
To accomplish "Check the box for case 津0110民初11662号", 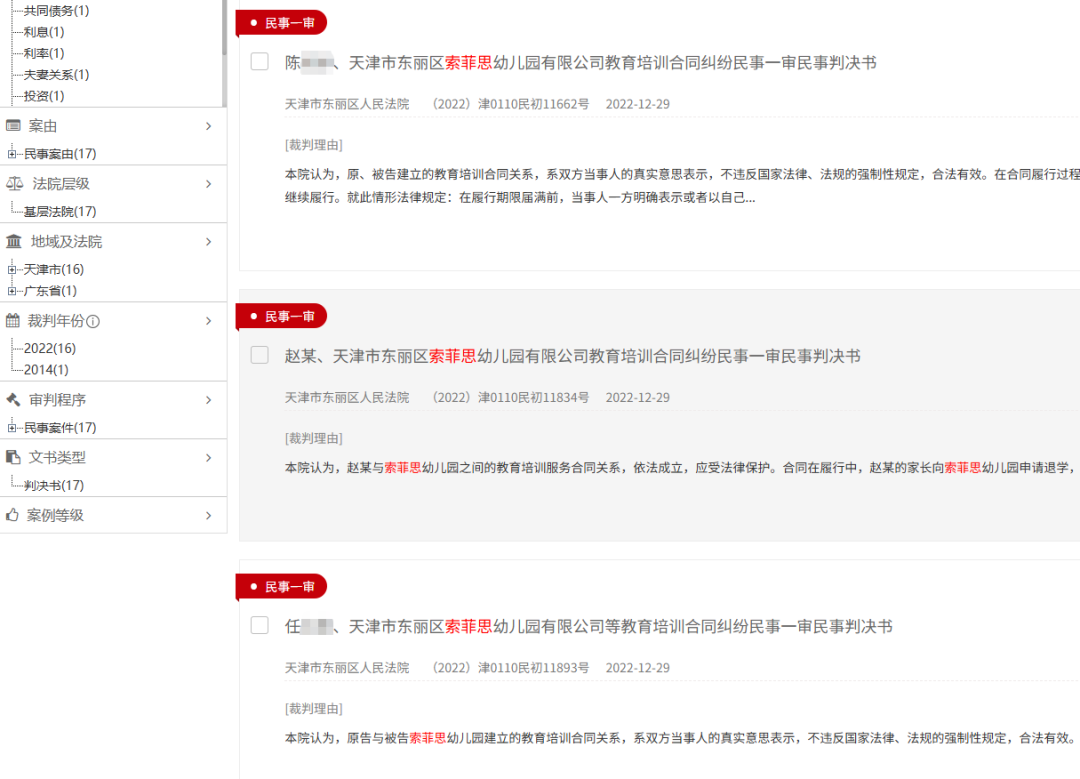I will coord(260,61).
